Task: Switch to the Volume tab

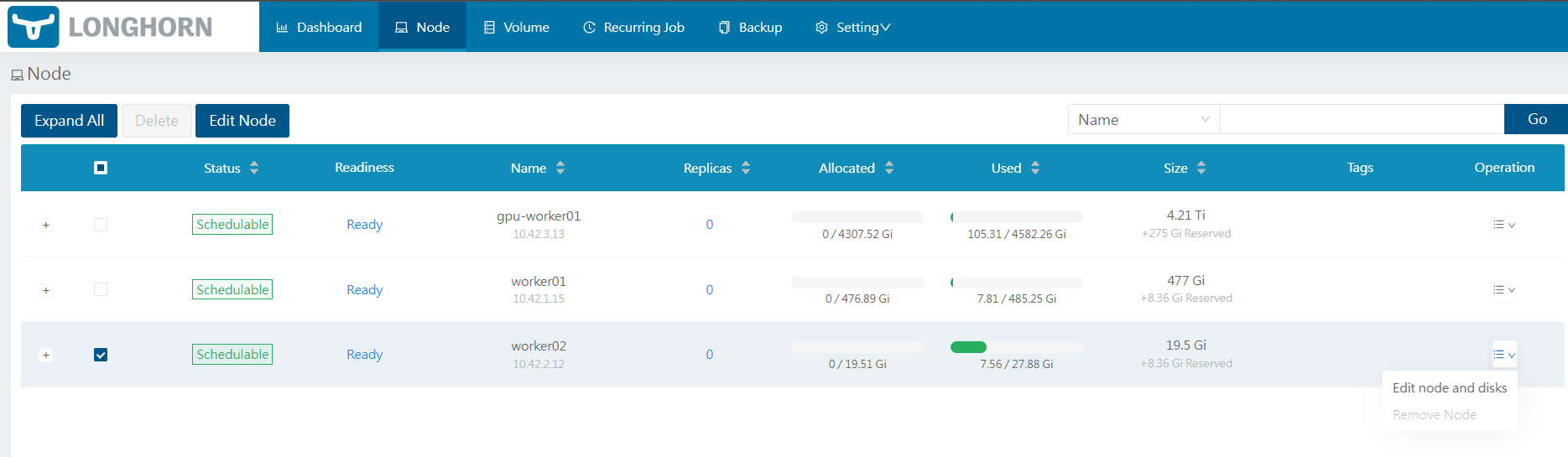Action: (x=516, y=27)
